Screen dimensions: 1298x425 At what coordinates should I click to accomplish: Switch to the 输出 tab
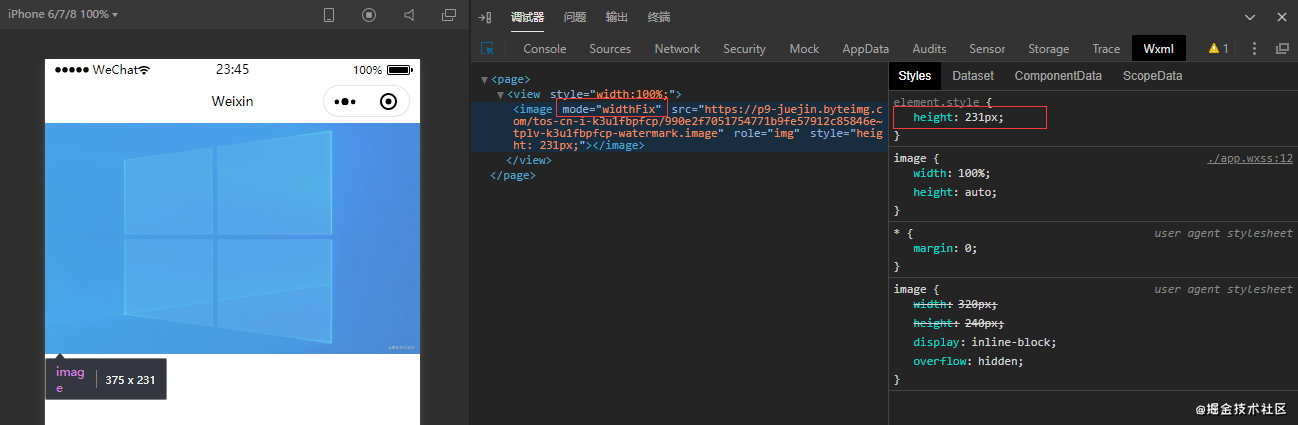pyautogui.click(x=617, y=17)
